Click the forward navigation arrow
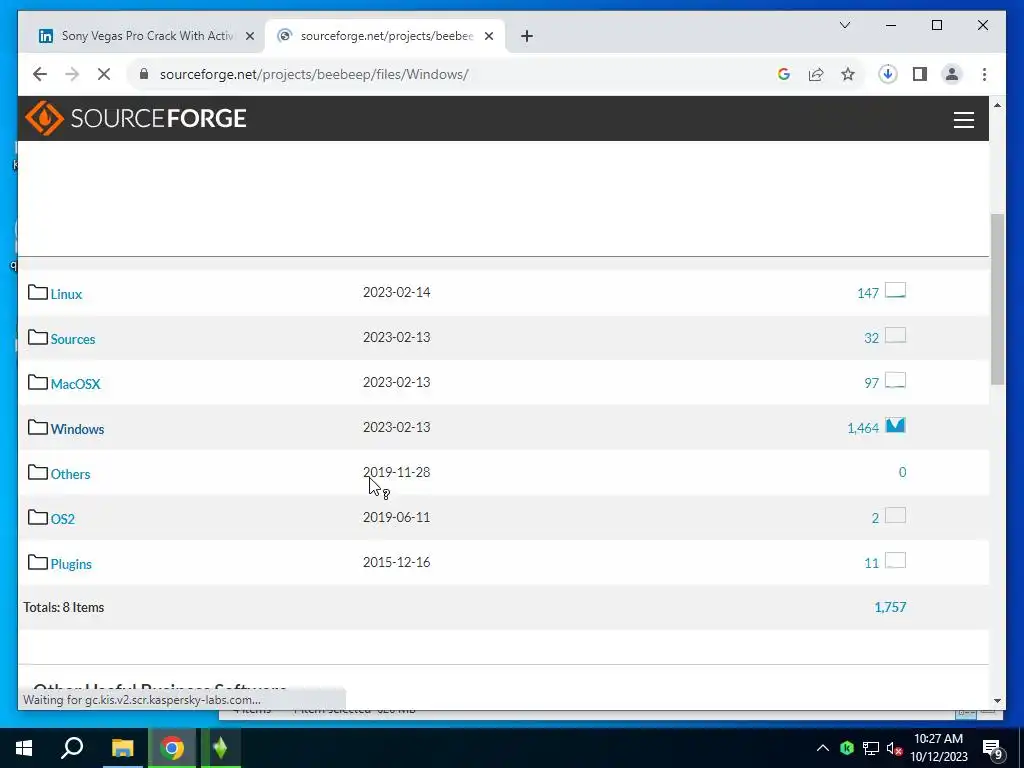 pyautogui.click(x=72, y=74)
